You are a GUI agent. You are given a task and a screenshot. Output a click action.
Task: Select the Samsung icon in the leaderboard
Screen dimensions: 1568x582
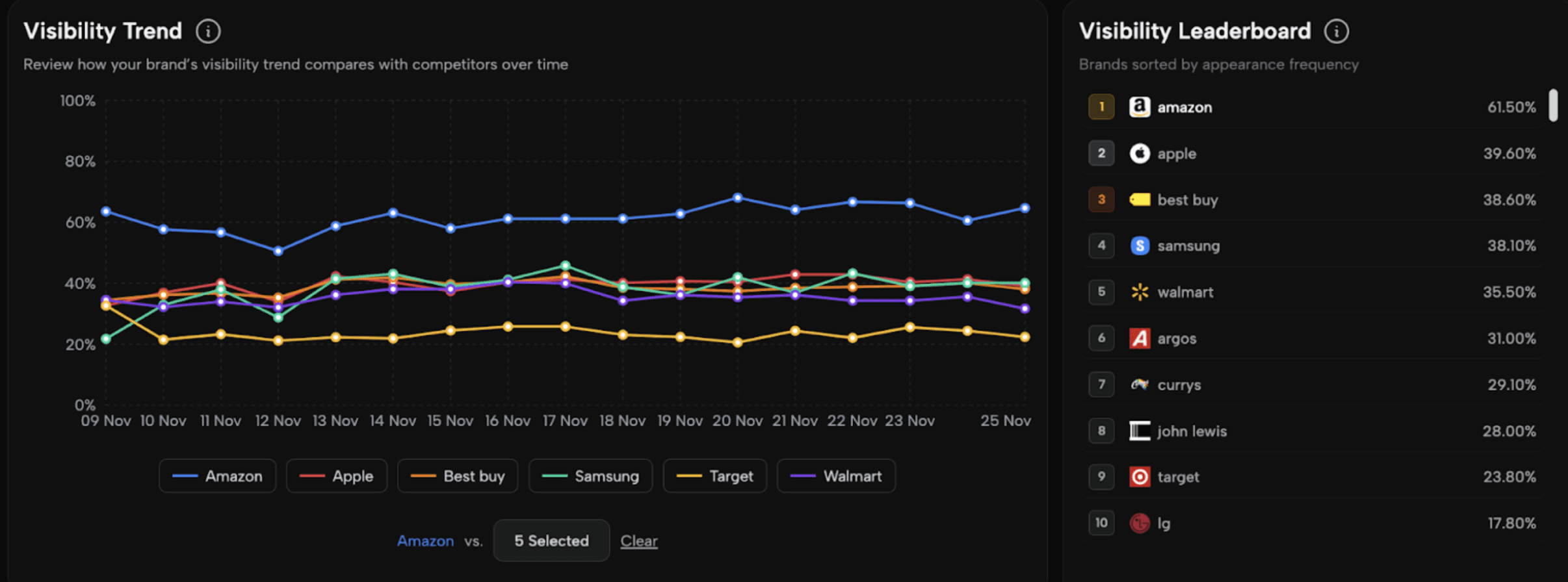coord(1140,246)
